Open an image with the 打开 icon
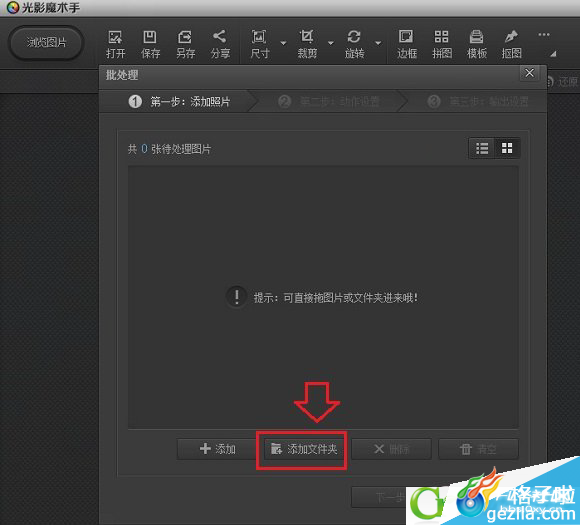Image resolution: width=580 pixels, height=525 pixels. [115, 44]
